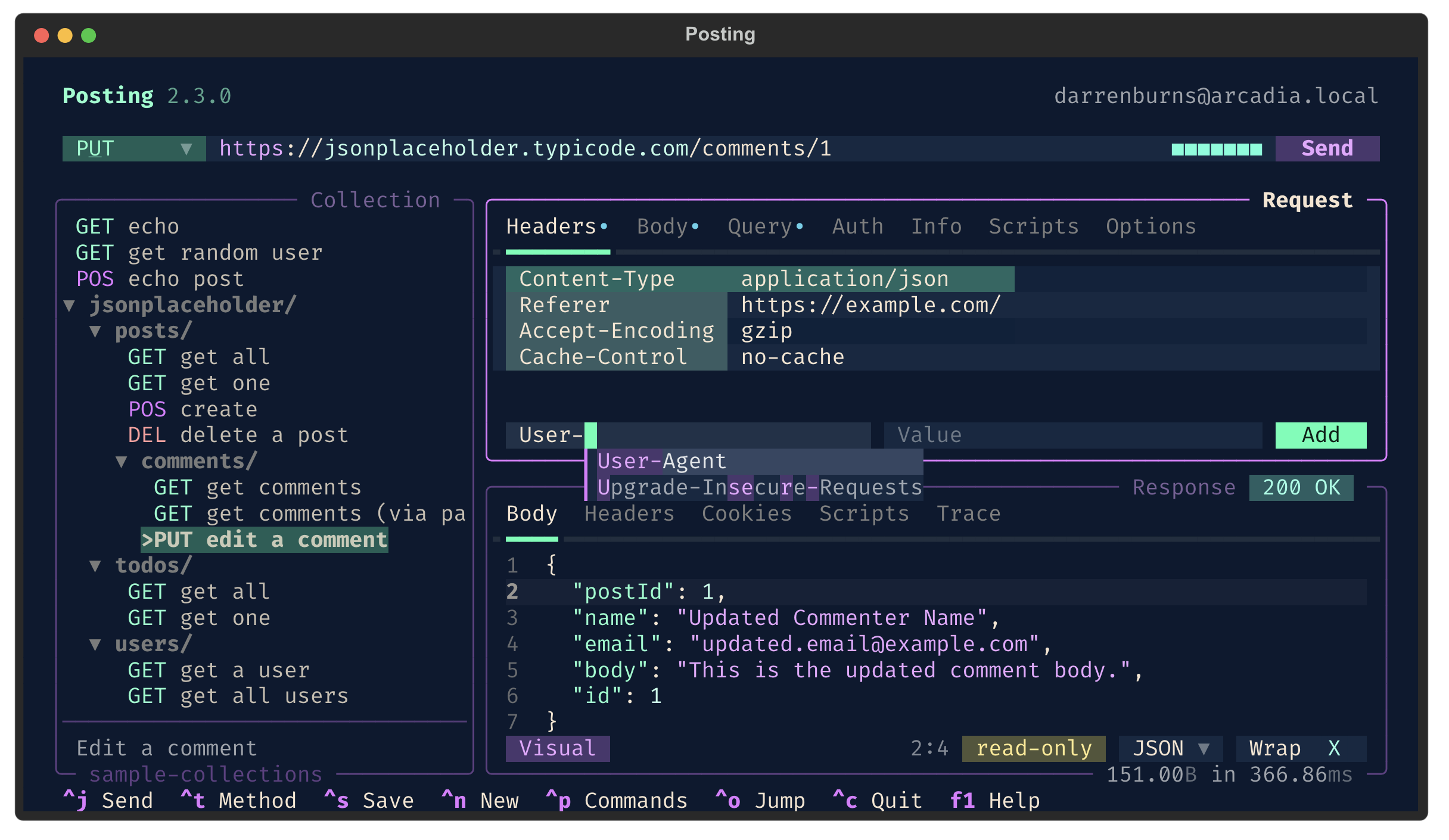This screenshot has height=840, width=1449.
Task: Click the ^n New footer shortcut
Action: [x=480, y=800]
